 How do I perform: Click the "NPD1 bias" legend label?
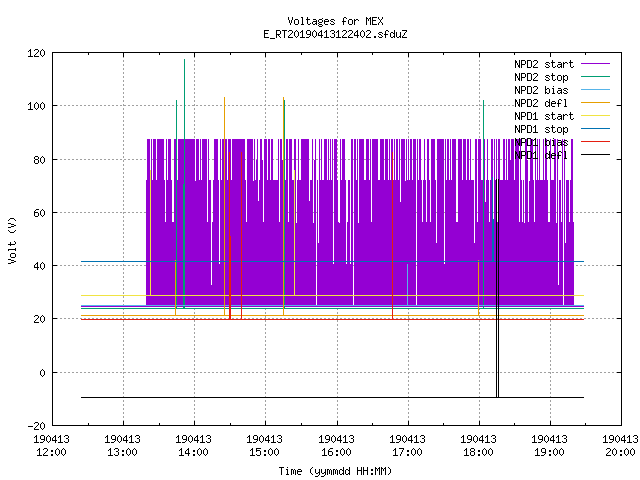tap(541, 142)
